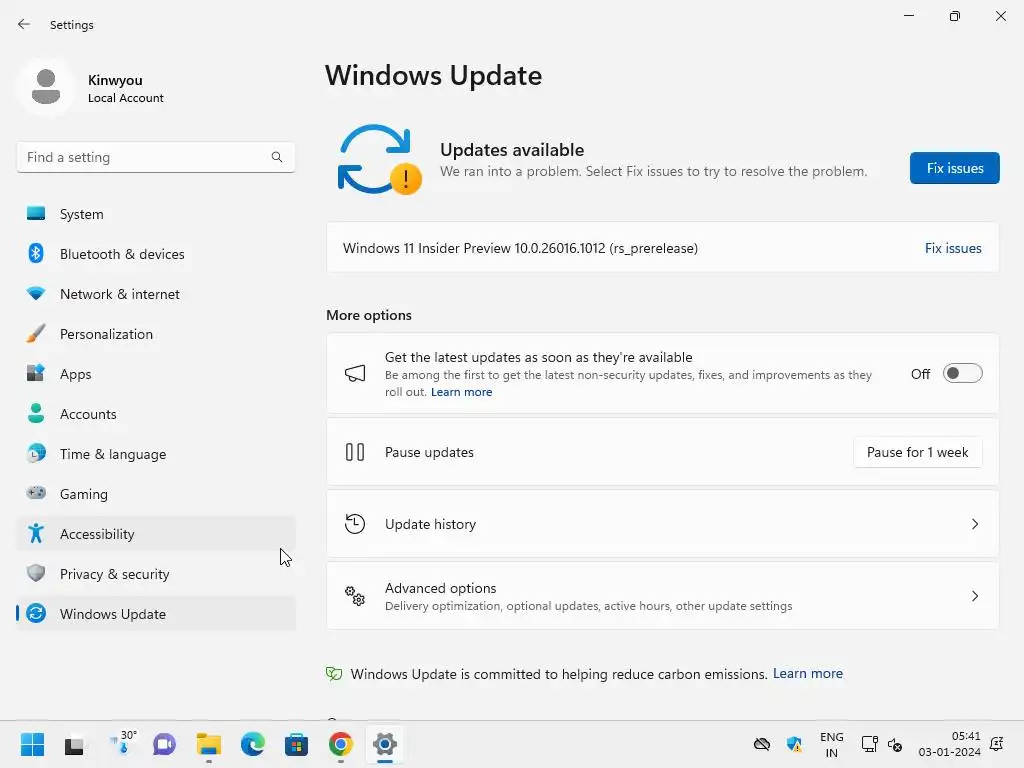1024x768 pixels.
Task: Select Privacy & security
Action: 156,574
